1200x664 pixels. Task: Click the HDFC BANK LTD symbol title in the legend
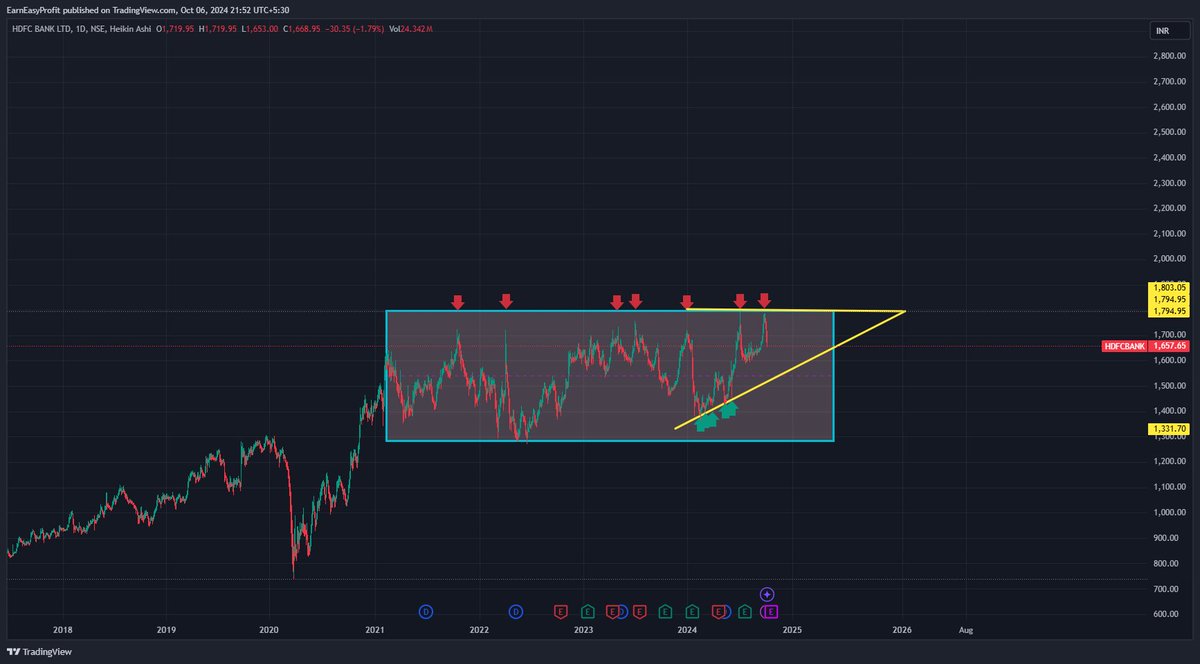(x=41, y=29)
